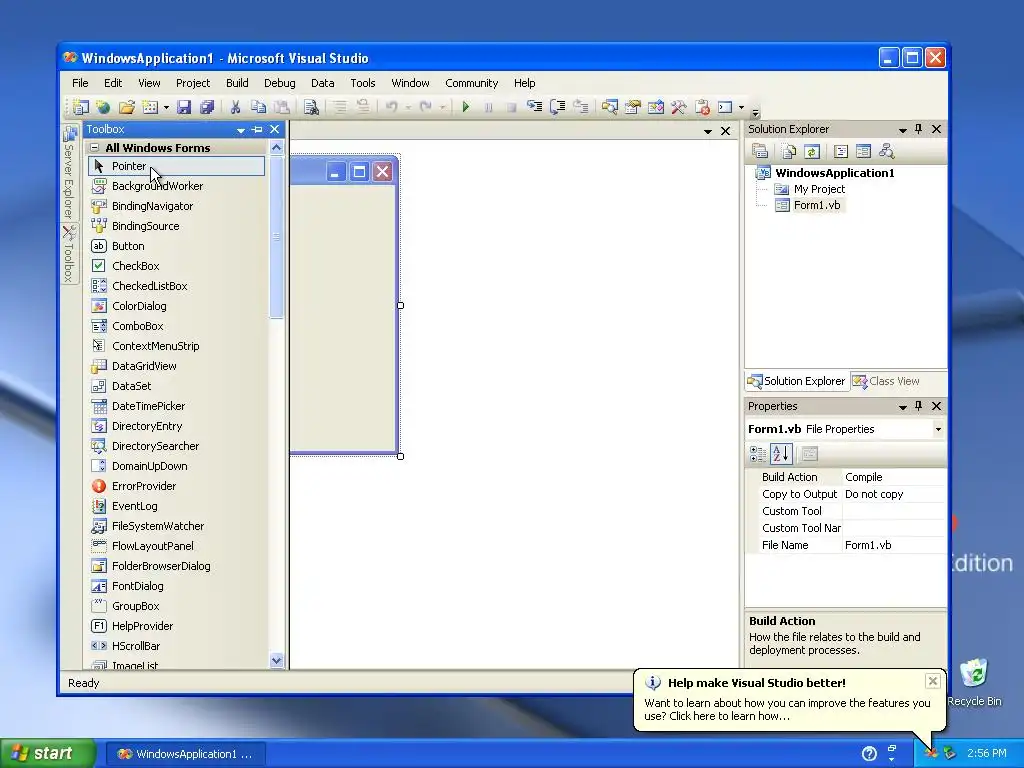Click Refresh icon in Solution Explorer toolbar
The height and width of the screenshot is (768, 1024).
click(812, 152)
